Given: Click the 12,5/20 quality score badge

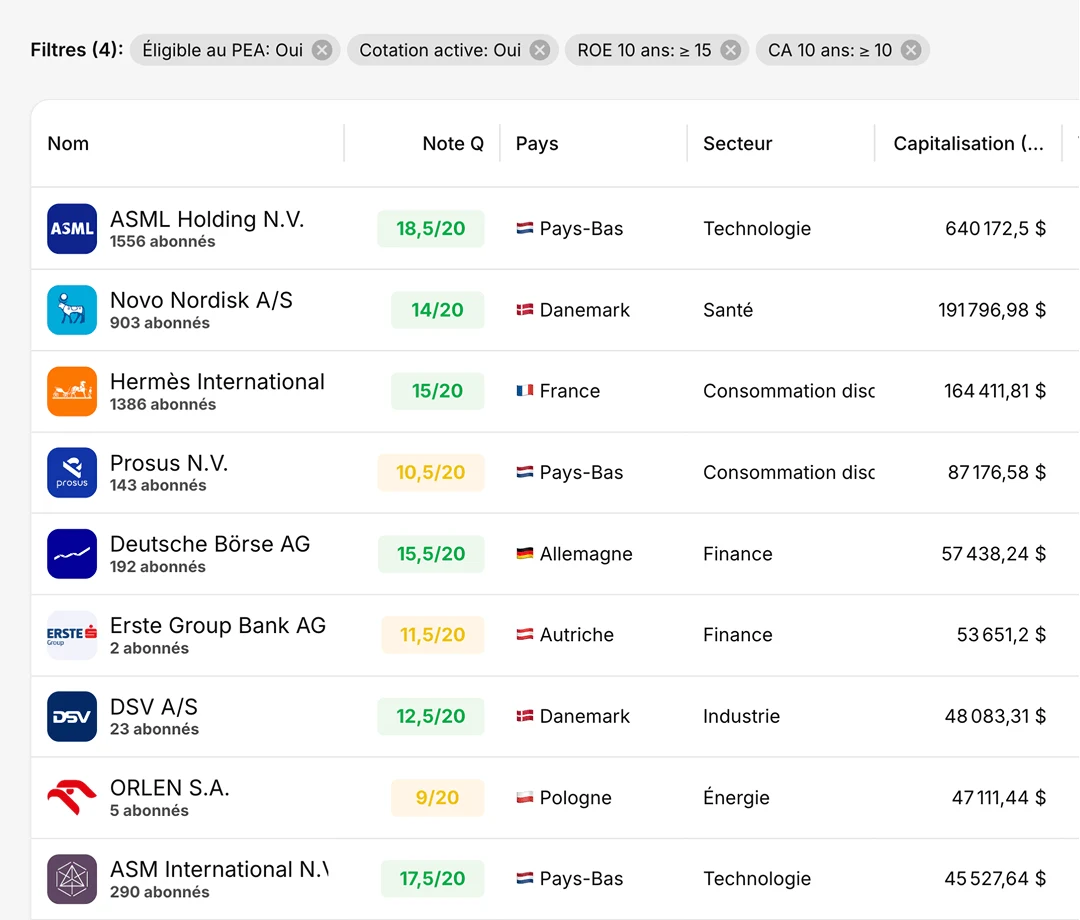Looking at the screenshot, I should point(430,716).
